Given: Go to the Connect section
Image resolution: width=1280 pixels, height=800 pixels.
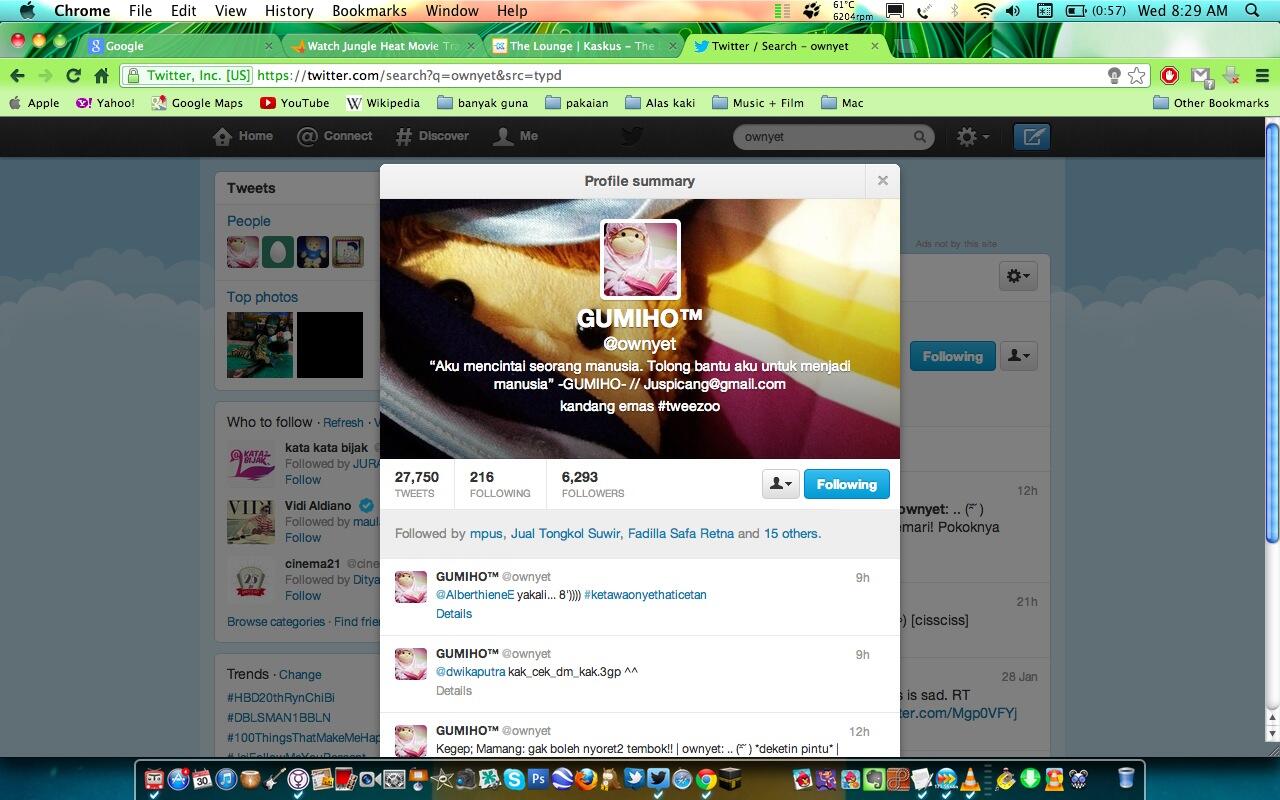Looking at the screenshot, I should pyautogui.click(x=335, y=136).
